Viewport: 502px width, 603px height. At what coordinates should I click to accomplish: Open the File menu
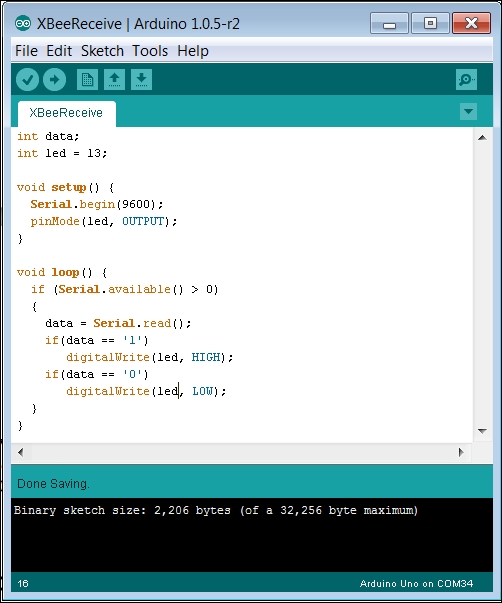(26, 51)
